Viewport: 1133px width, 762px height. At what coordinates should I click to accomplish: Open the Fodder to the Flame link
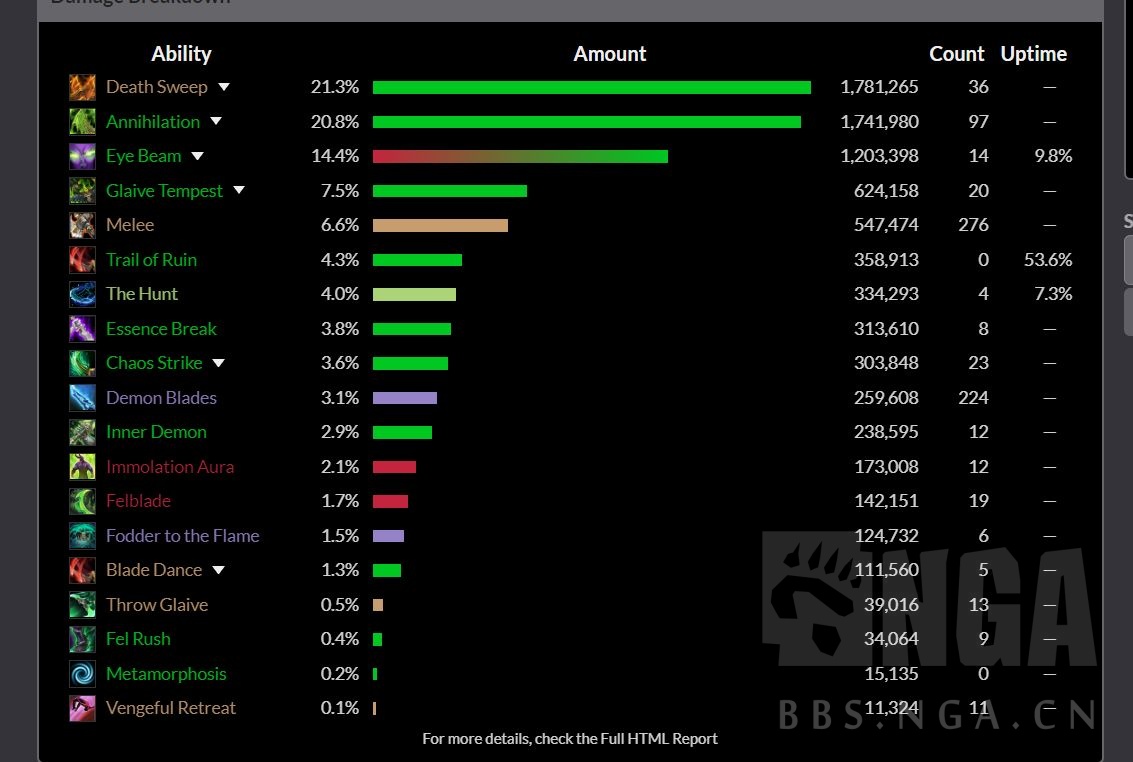click(x=182, y=536)
